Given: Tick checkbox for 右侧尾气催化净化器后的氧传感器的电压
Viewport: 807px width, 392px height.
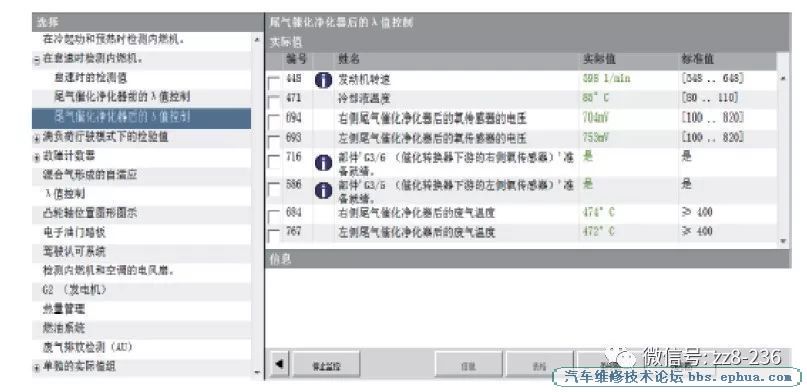Looking at the screenshot, I should click(x=274, y=121).
